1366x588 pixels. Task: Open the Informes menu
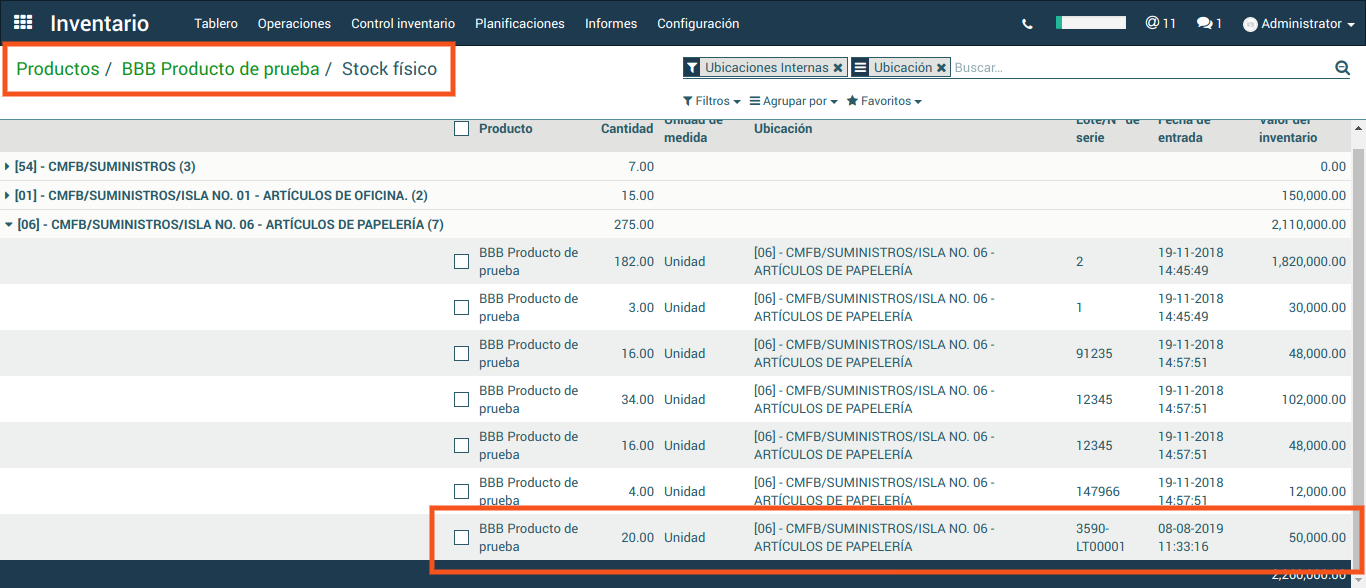(x=611, y=23)
